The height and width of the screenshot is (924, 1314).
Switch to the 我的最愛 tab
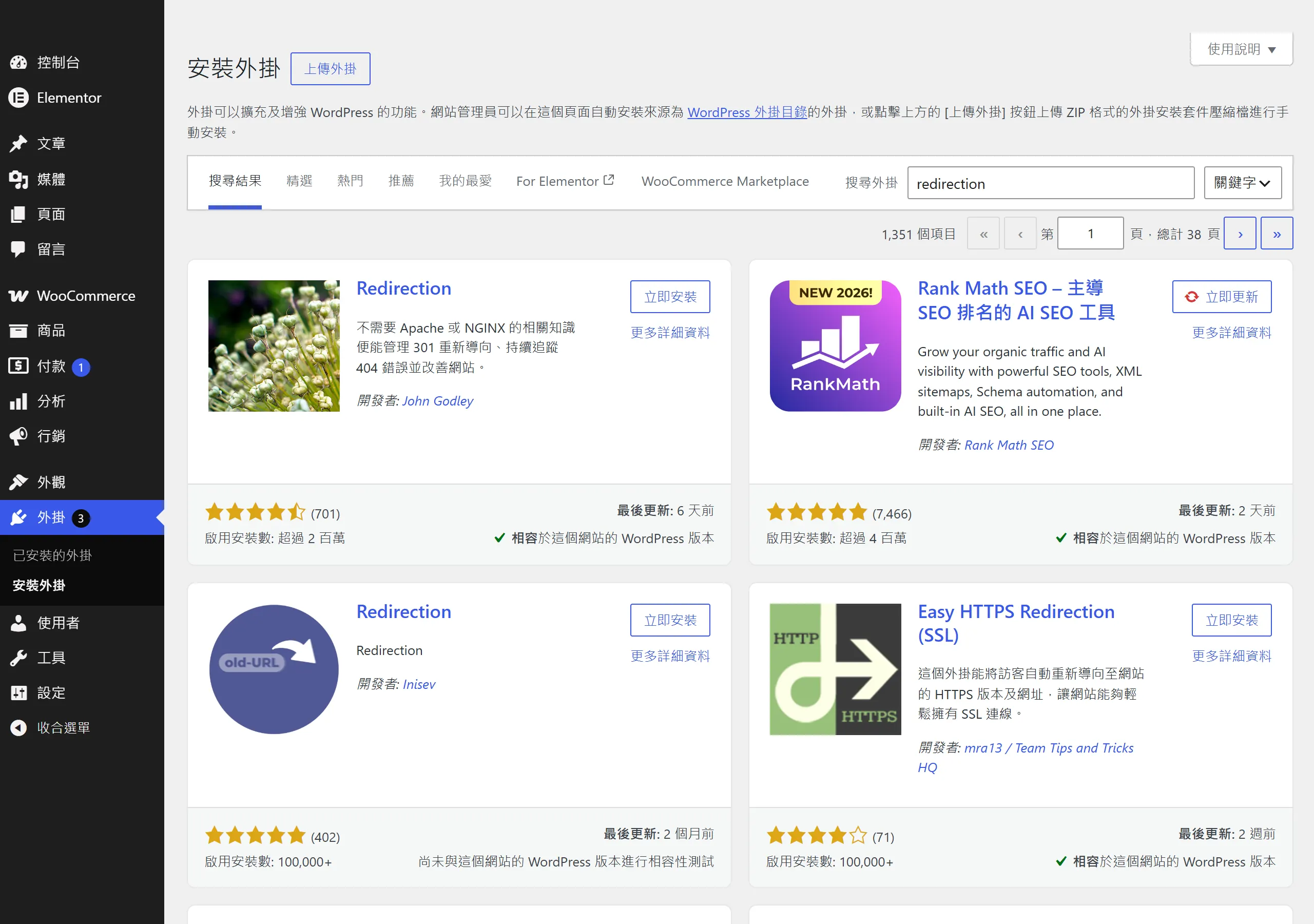465,181
